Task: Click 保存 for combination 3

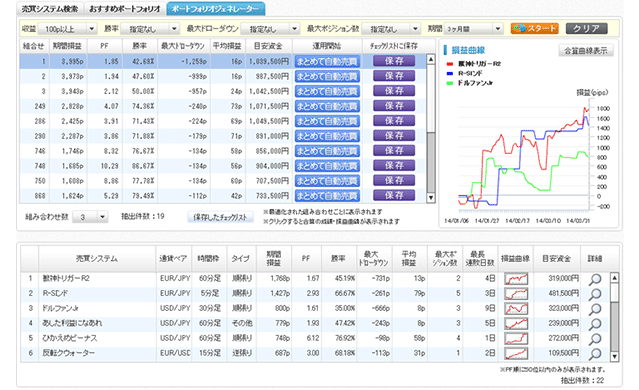Action: pyautogui.click(x=394, y=91)
